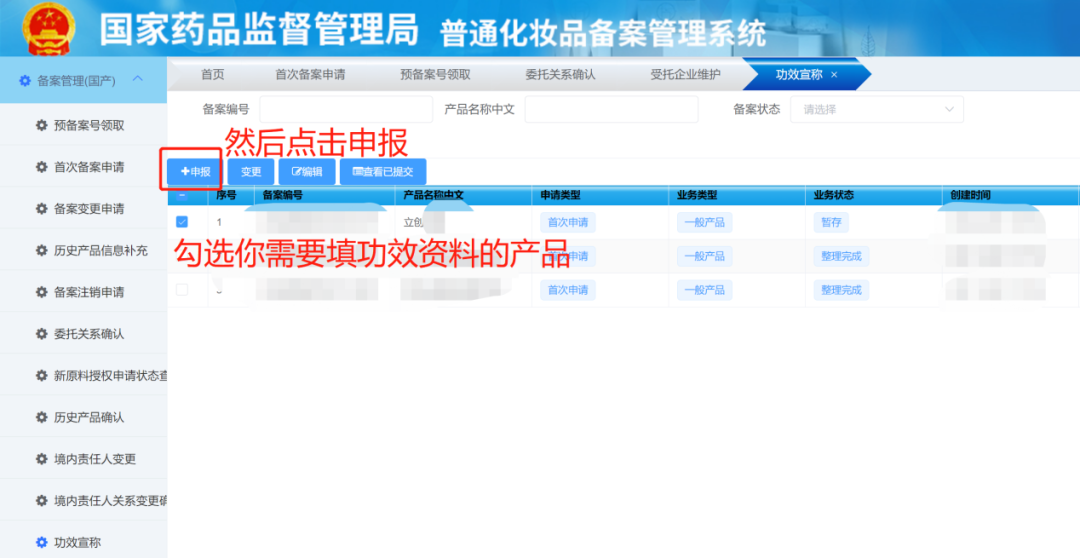Click 暂存 status tag in row 1
Viewport: 1080px width, 558px height.
coord(831,223)
